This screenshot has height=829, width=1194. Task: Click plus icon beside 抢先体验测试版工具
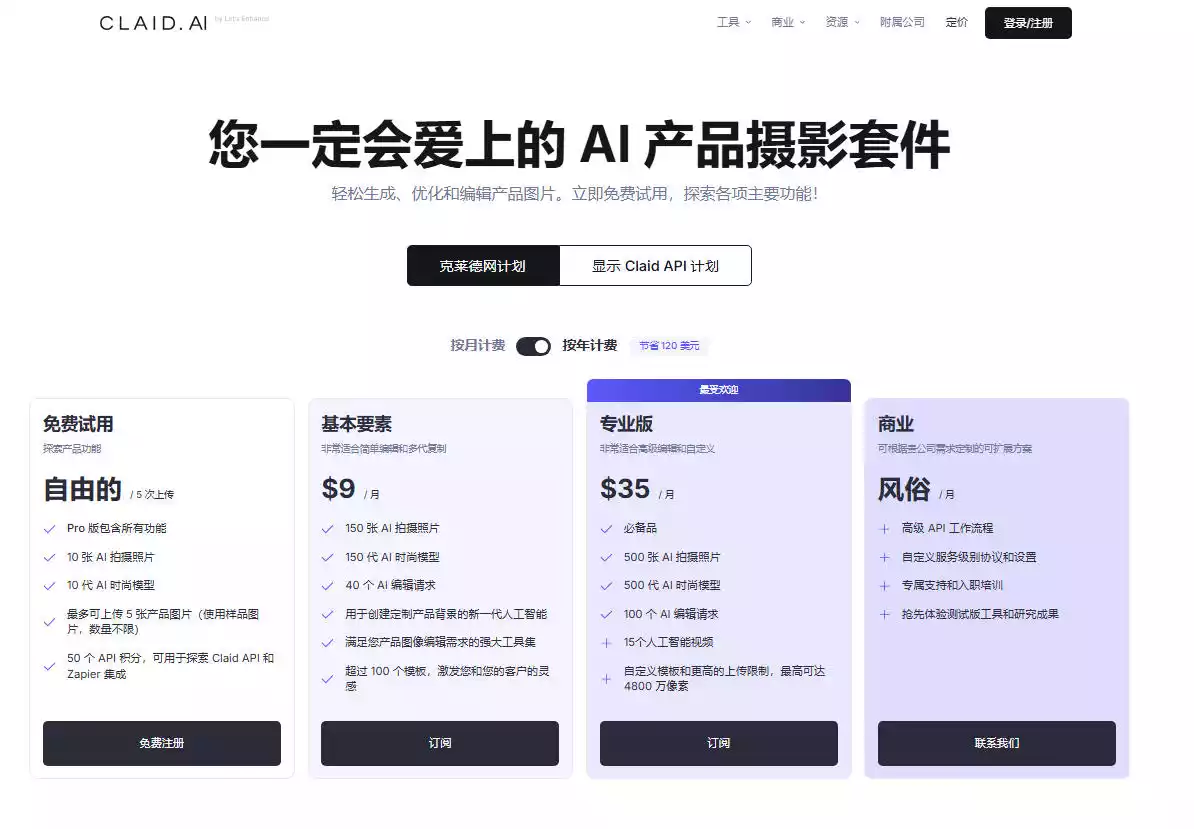(884, 614)
